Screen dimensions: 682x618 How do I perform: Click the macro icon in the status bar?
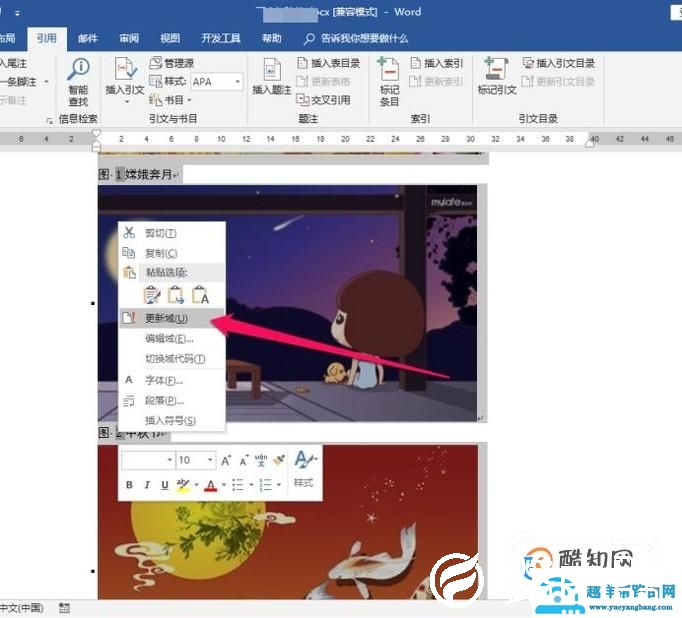[x=64, y=608]
